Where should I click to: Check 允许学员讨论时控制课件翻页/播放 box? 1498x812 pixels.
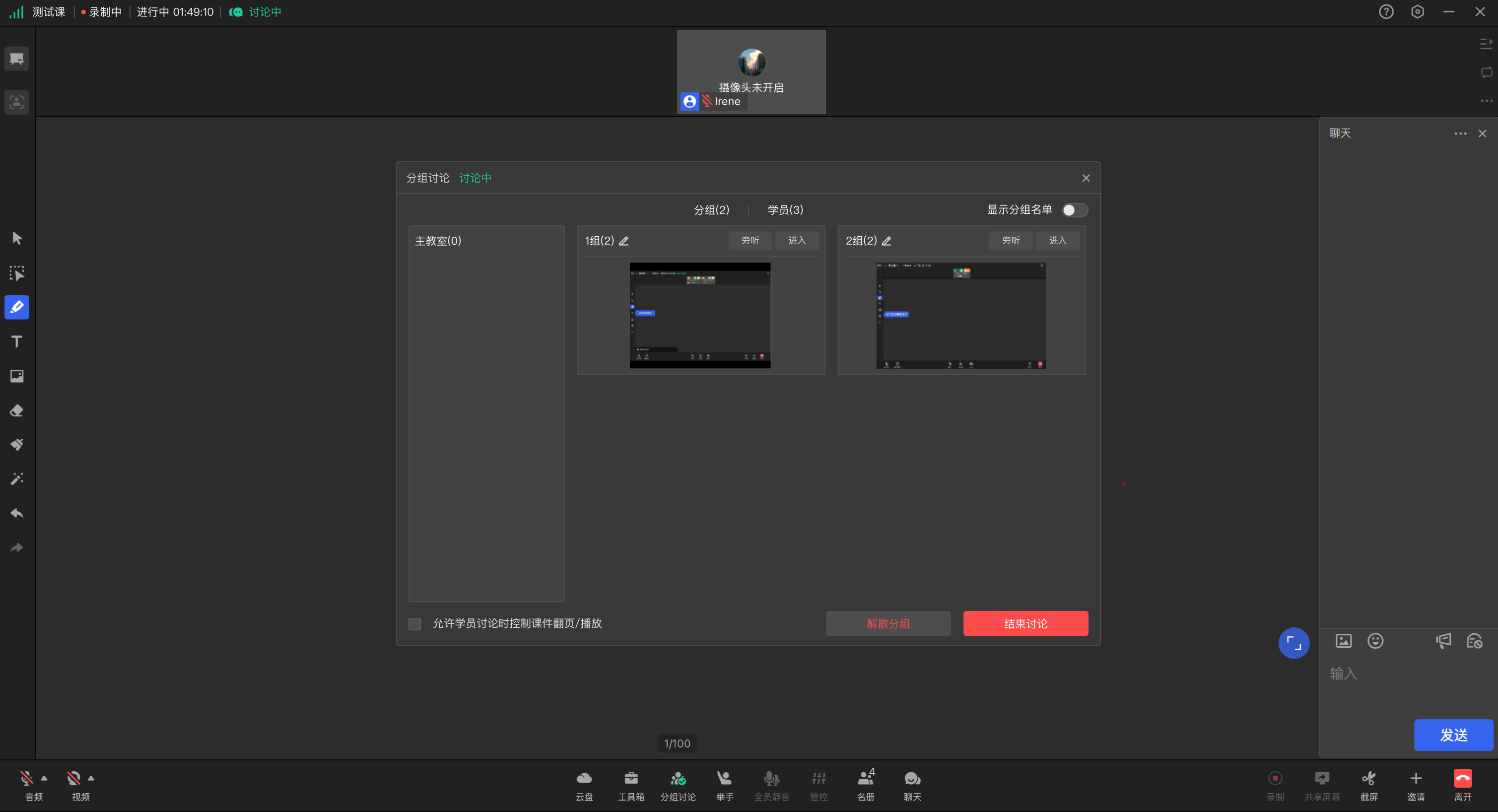pyautogui.click(x=414, y=623)
